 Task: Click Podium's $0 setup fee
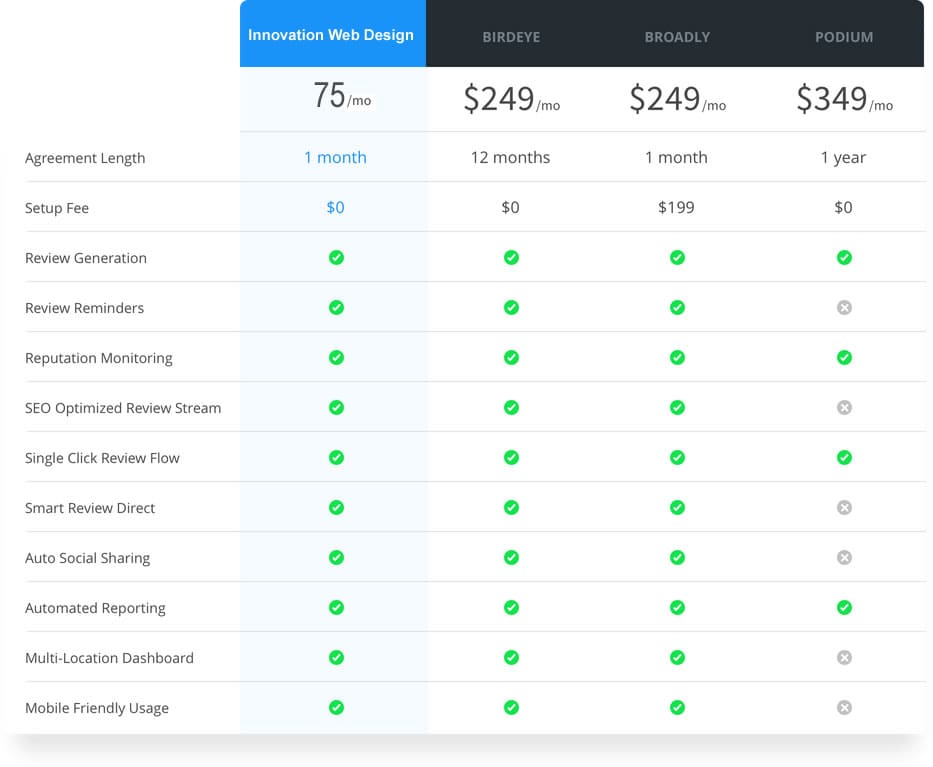[x=843, y=207]
